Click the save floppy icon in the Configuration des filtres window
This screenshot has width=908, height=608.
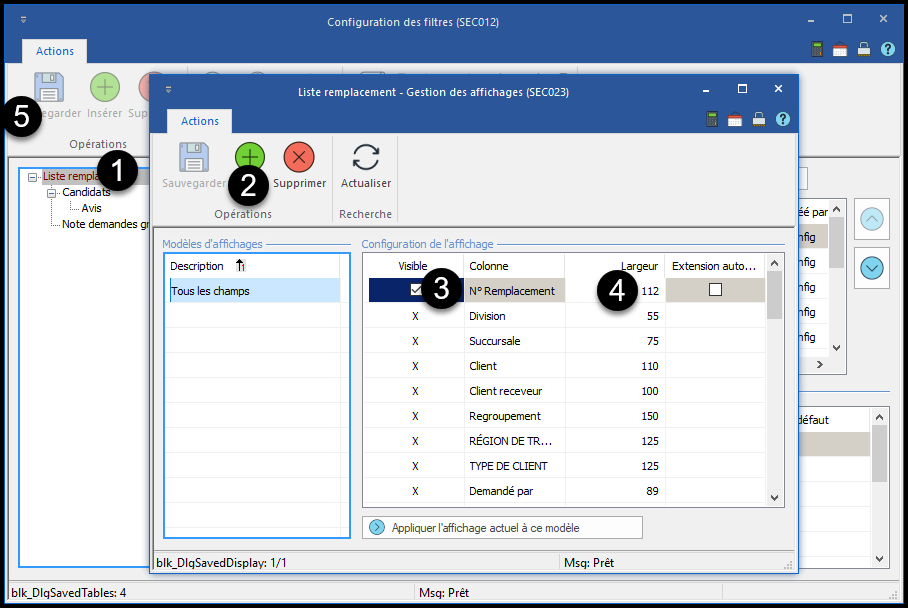[x=49, y=87]
